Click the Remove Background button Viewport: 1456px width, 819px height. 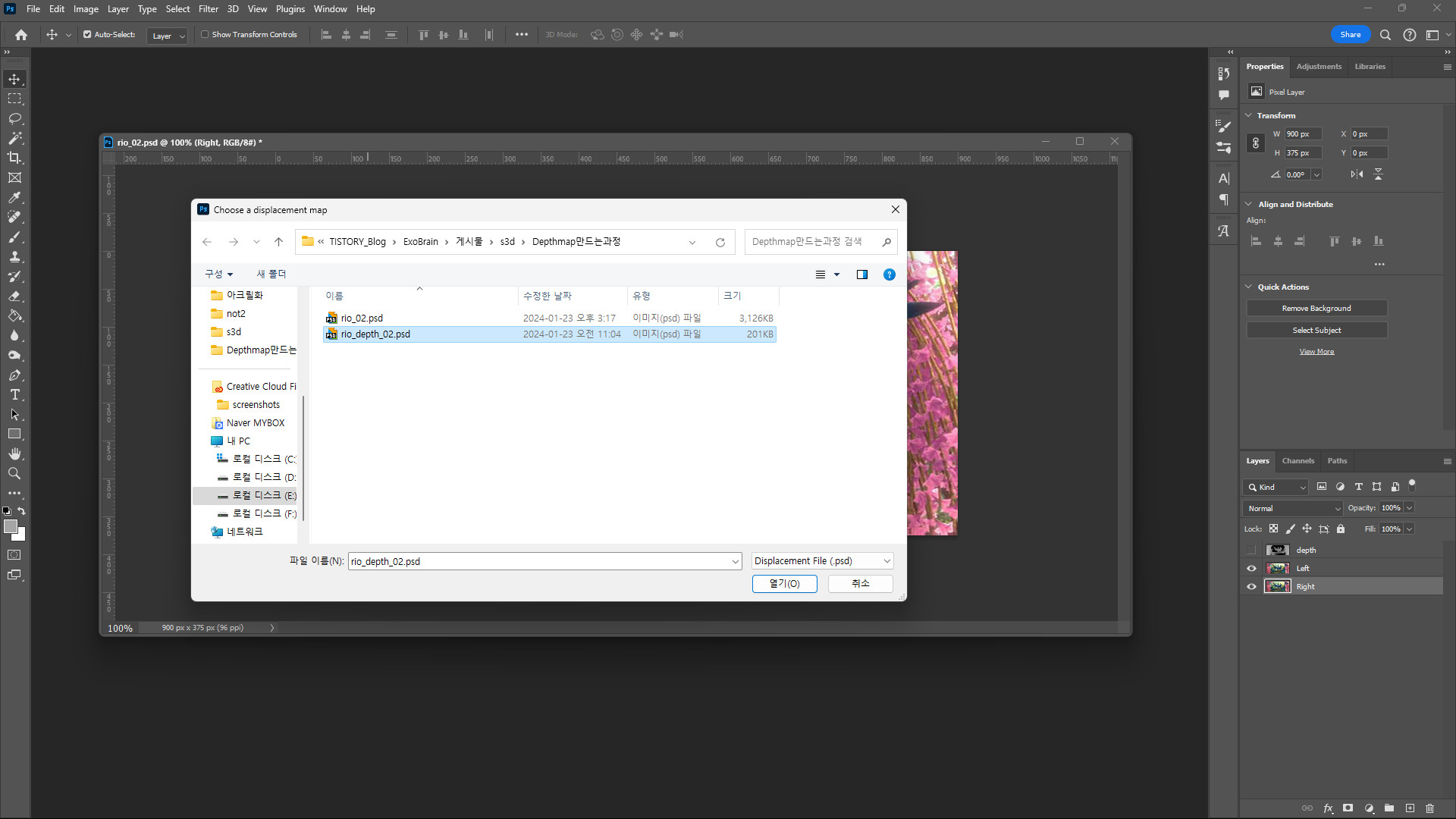tap(1316, 309)
